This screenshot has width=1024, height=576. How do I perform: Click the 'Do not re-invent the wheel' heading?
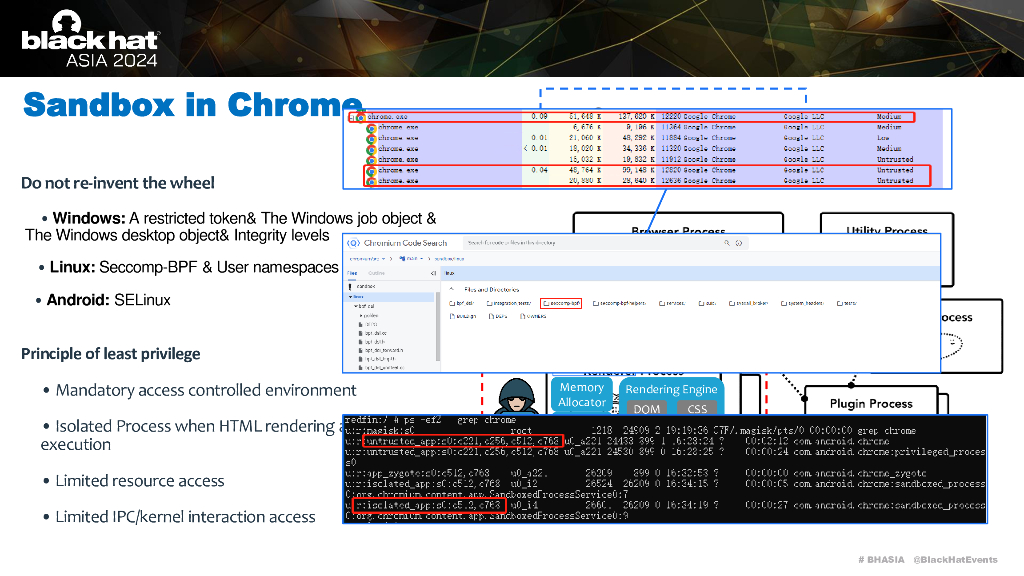click(118, 183)
